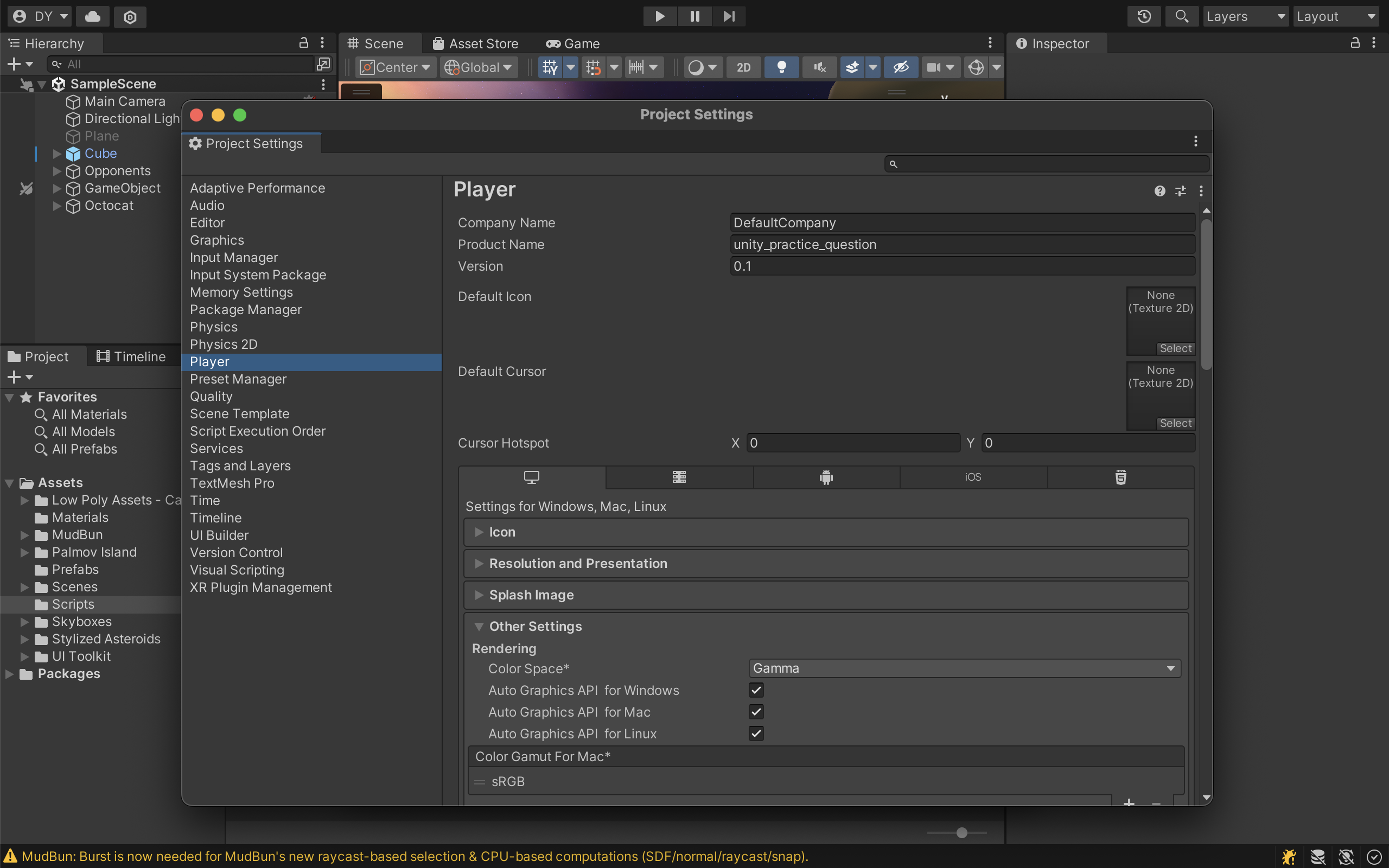Click Select under Default Cursor

pyautogui.click(x=1175, y=423)
